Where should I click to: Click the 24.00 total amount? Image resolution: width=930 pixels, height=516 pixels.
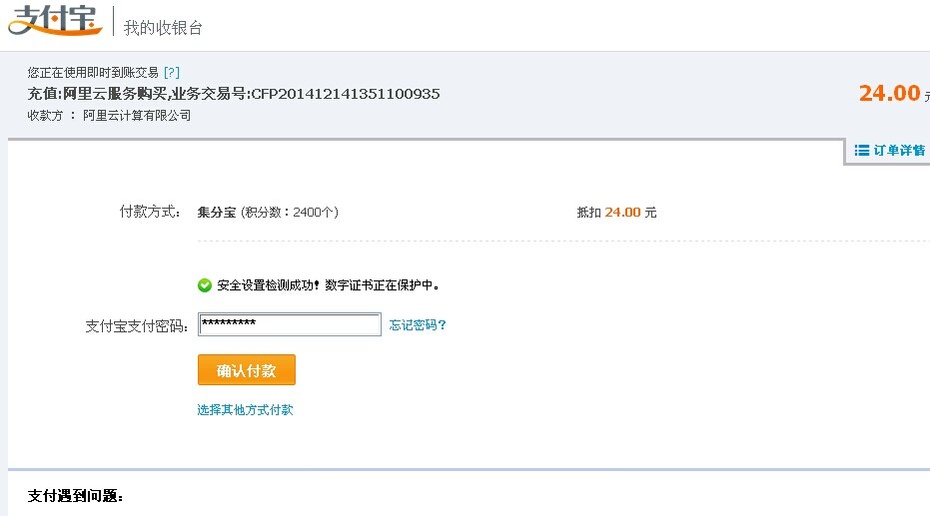coord(889,93)
